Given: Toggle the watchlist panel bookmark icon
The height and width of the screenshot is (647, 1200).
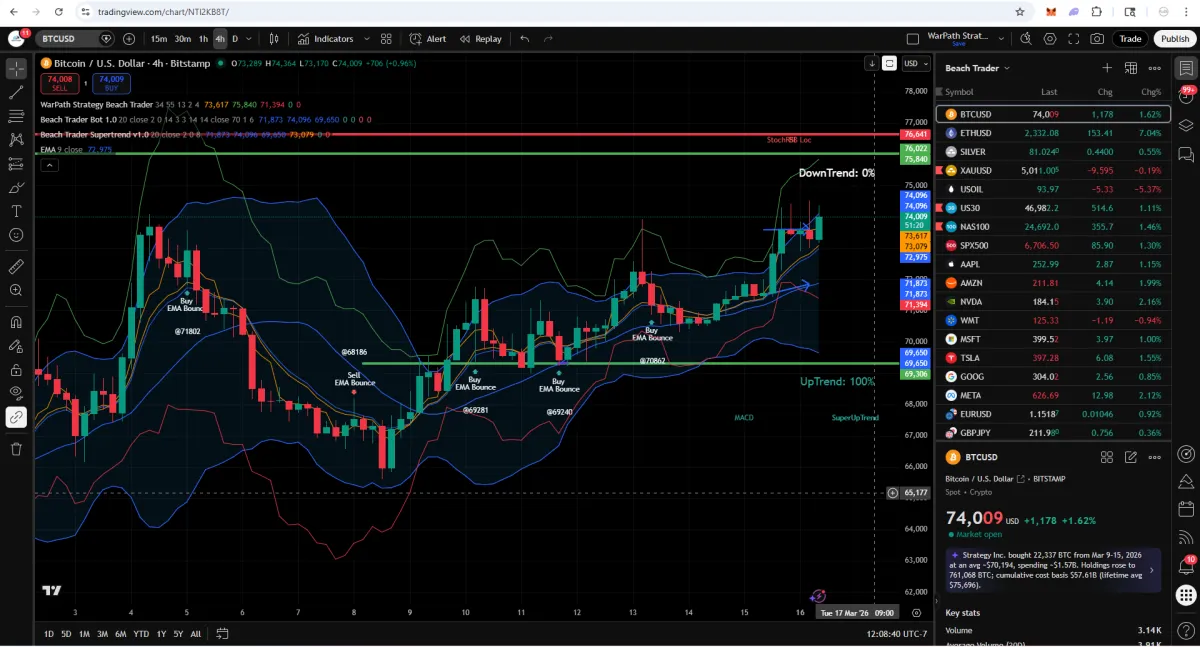Looking at the screenshot, I should pos(1186,68).
